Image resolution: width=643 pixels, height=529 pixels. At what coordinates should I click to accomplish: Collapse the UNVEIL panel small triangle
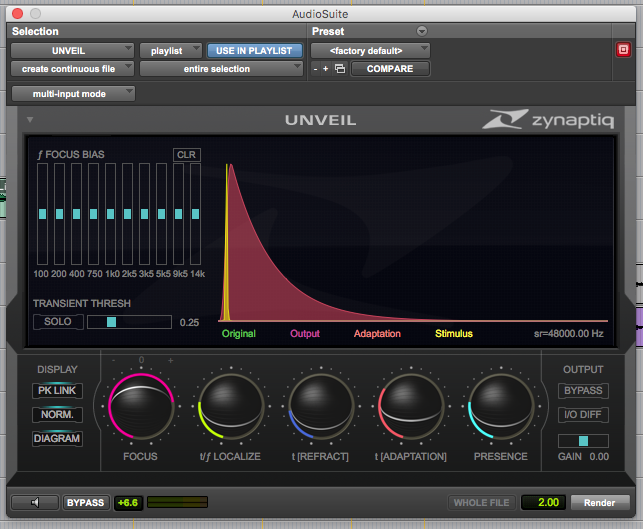(30, 120)
